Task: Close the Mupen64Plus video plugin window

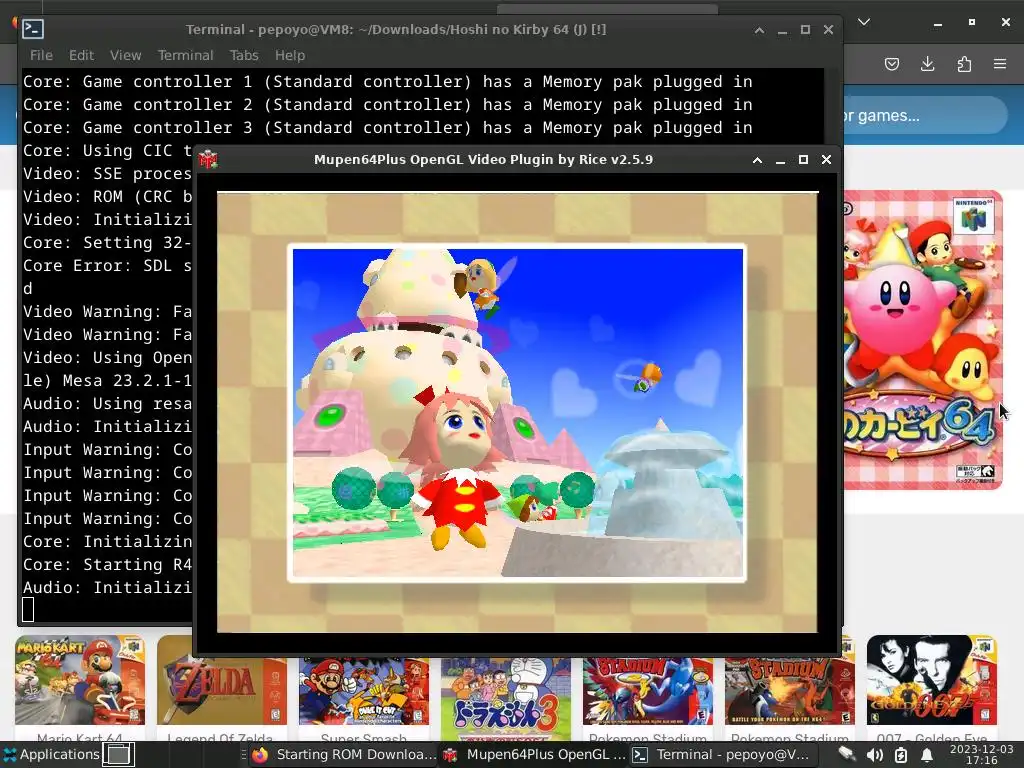Action: (826, 160)
